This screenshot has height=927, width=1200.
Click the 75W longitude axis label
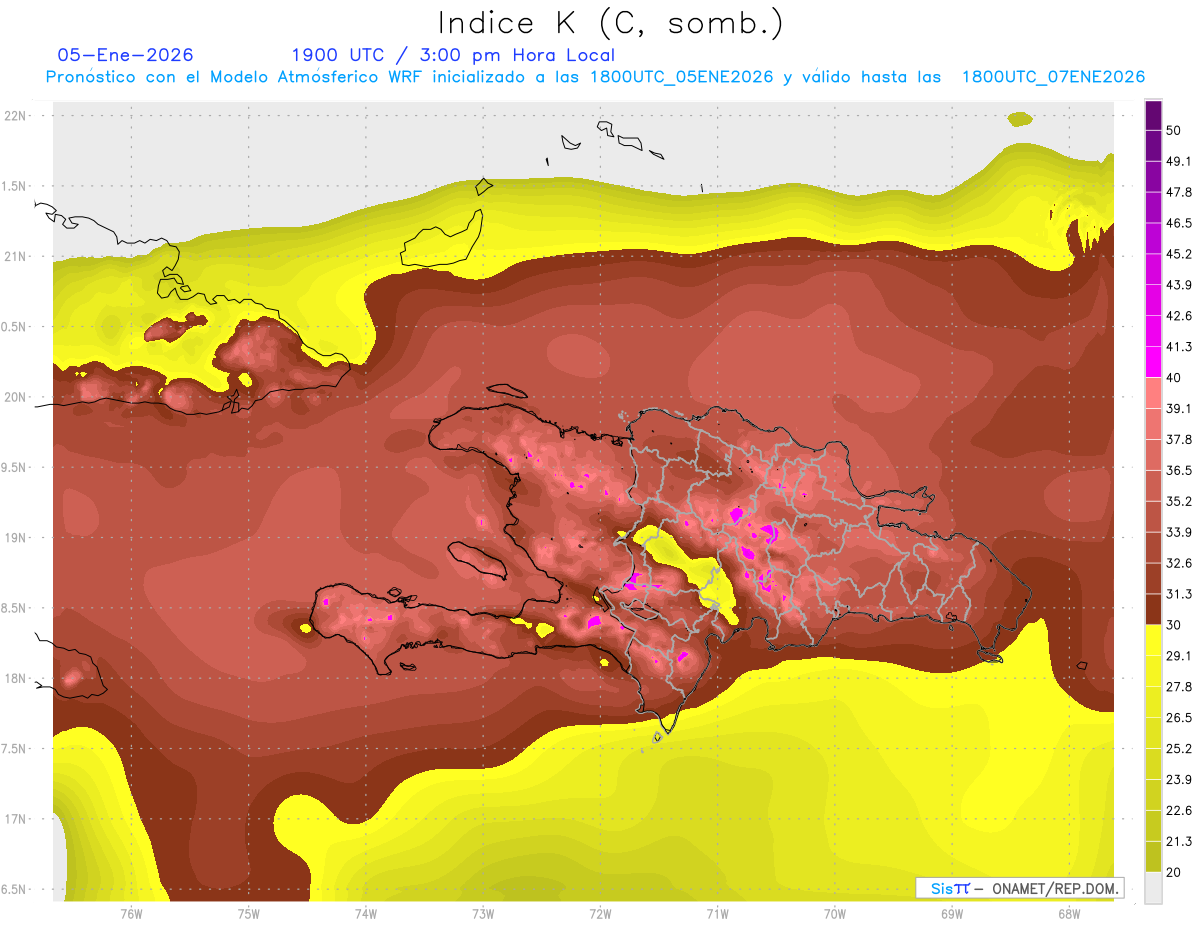click(x=249, y=913)
